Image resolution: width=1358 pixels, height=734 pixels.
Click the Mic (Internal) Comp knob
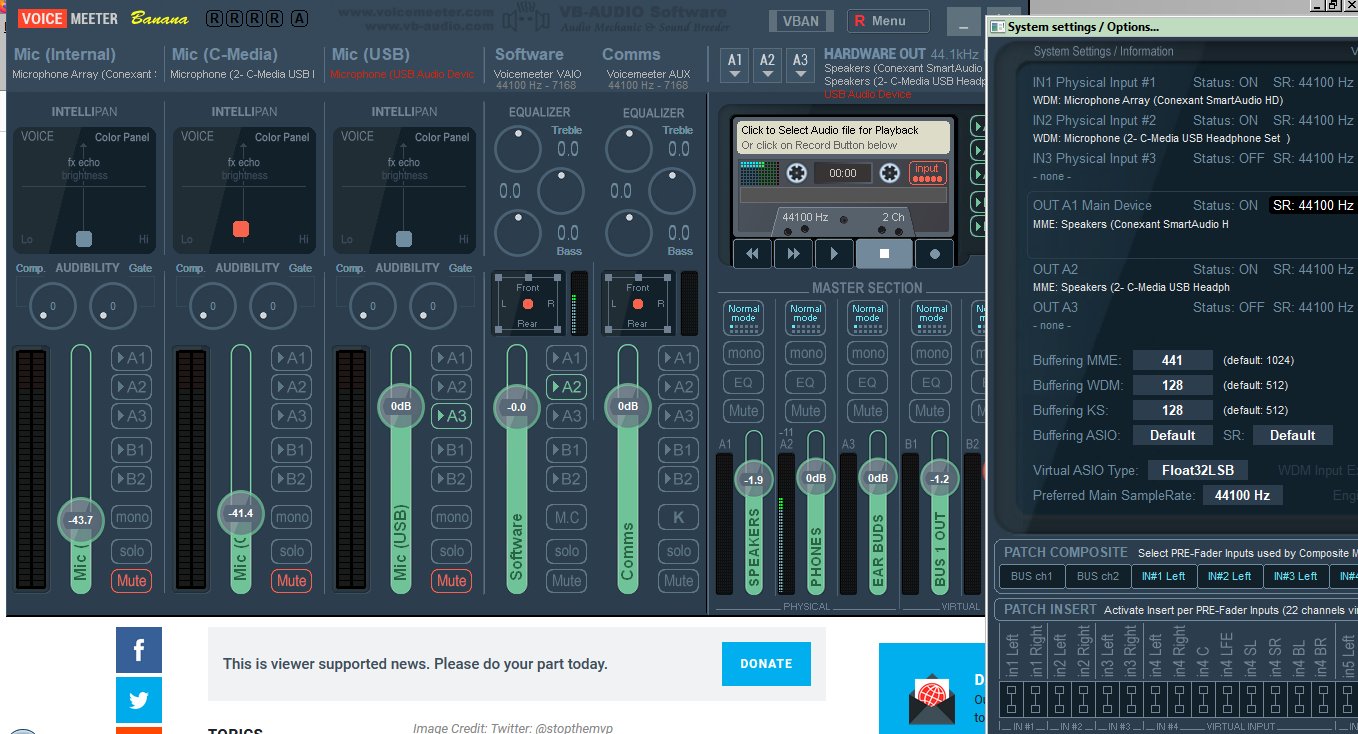pyautogui.click(x=52, y=306)
